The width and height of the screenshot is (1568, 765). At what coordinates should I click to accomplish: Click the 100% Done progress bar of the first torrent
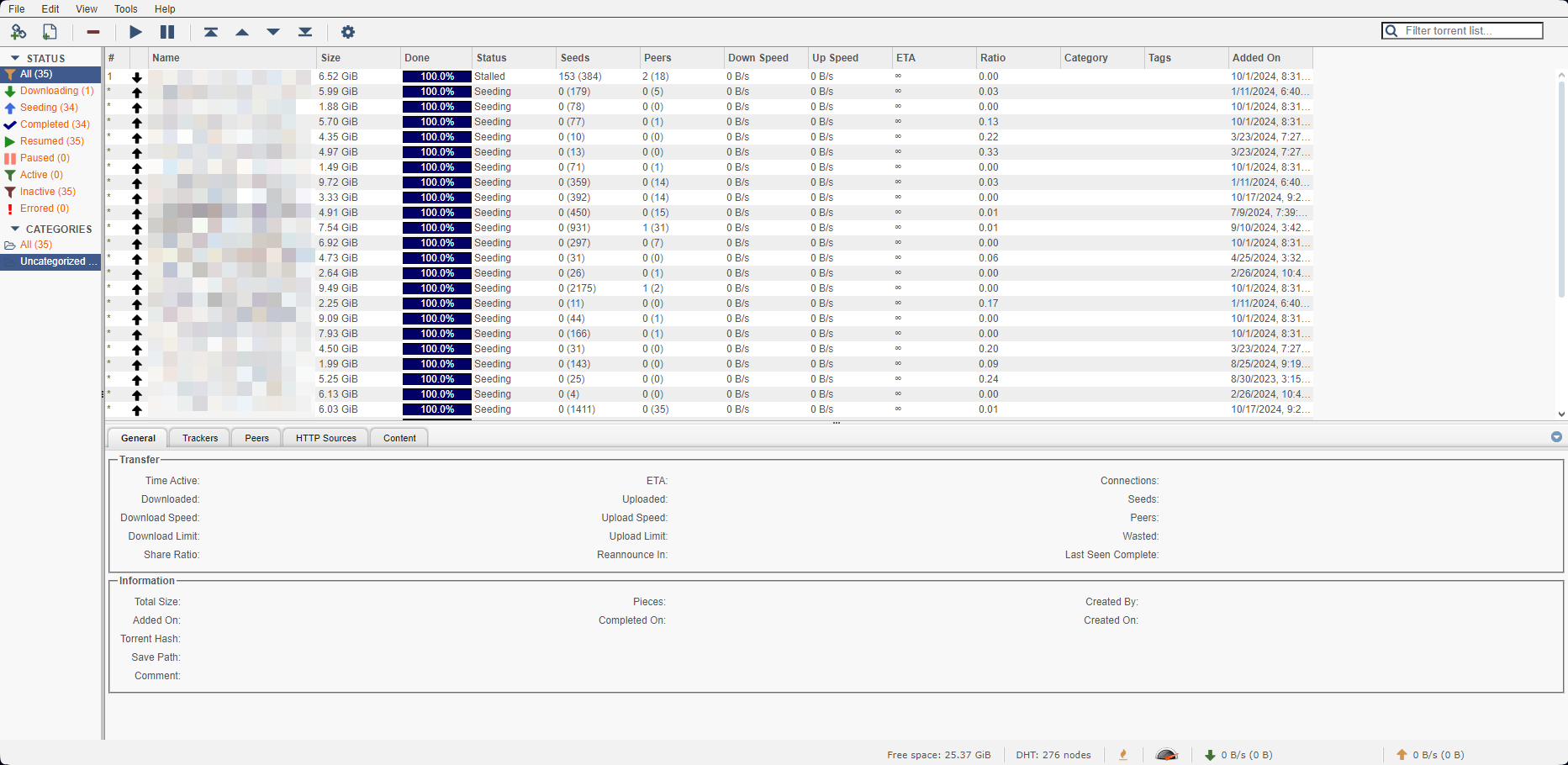coord(436,76)
